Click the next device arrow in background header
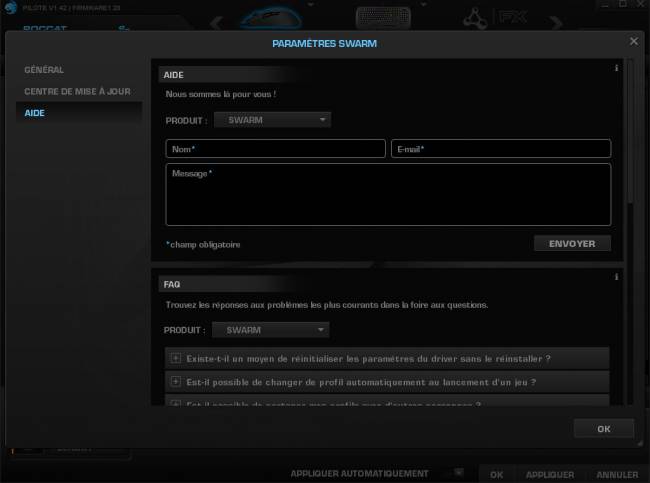The height and width of the screenshot is (483, 650). coord(556,22)
